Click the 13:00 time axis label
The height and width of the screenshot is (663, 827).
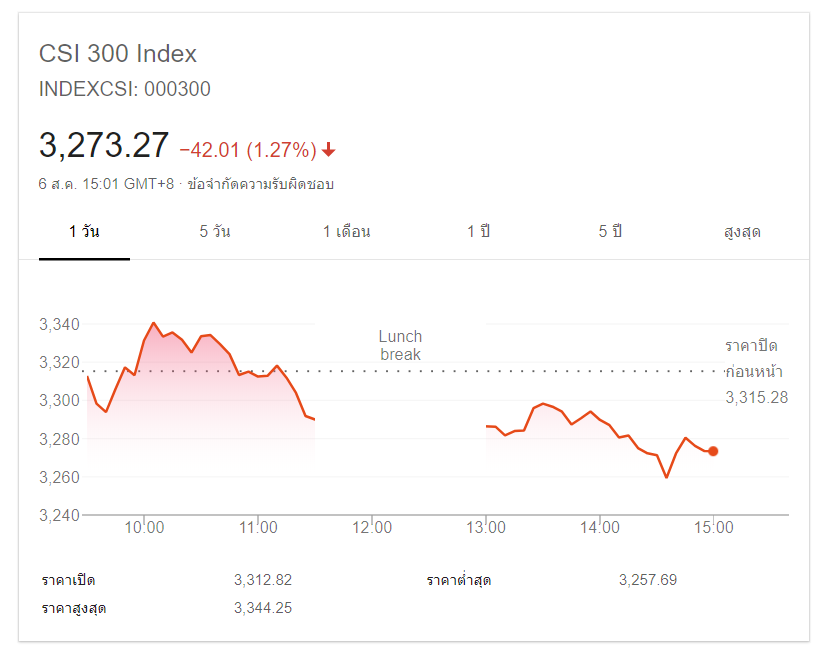485,527
